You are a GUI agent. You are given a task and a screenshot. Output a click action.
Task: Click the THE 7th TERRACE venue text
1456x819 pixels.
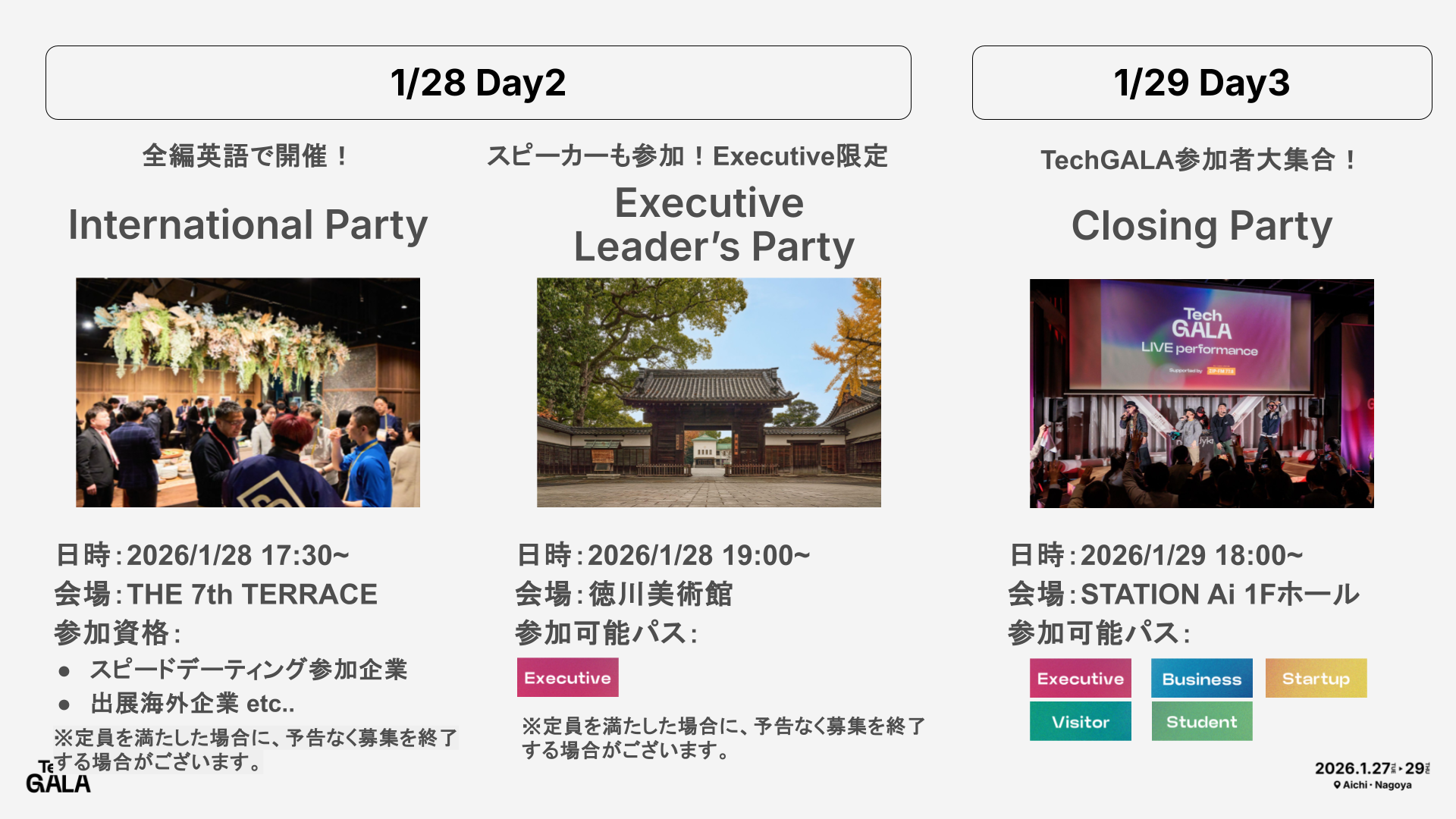coord(252,595)
